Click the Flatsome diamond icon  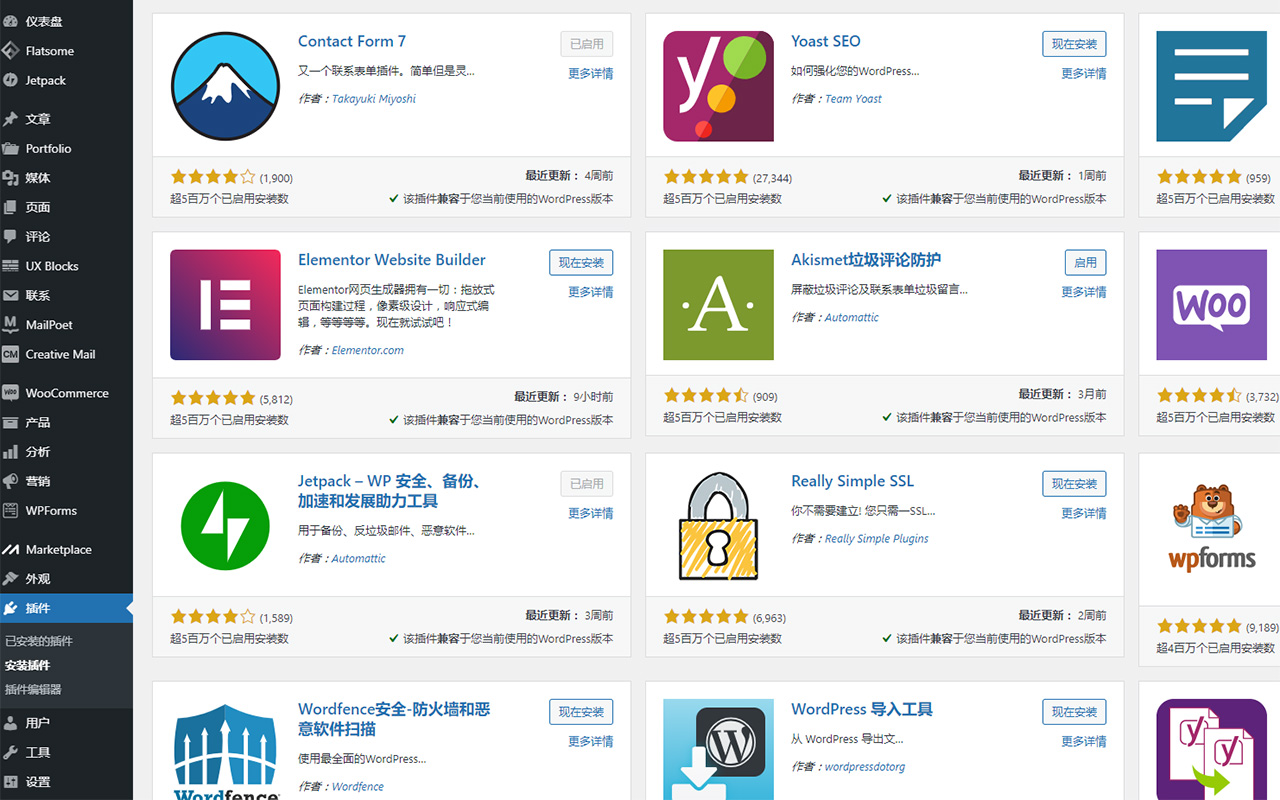(10, 51)
